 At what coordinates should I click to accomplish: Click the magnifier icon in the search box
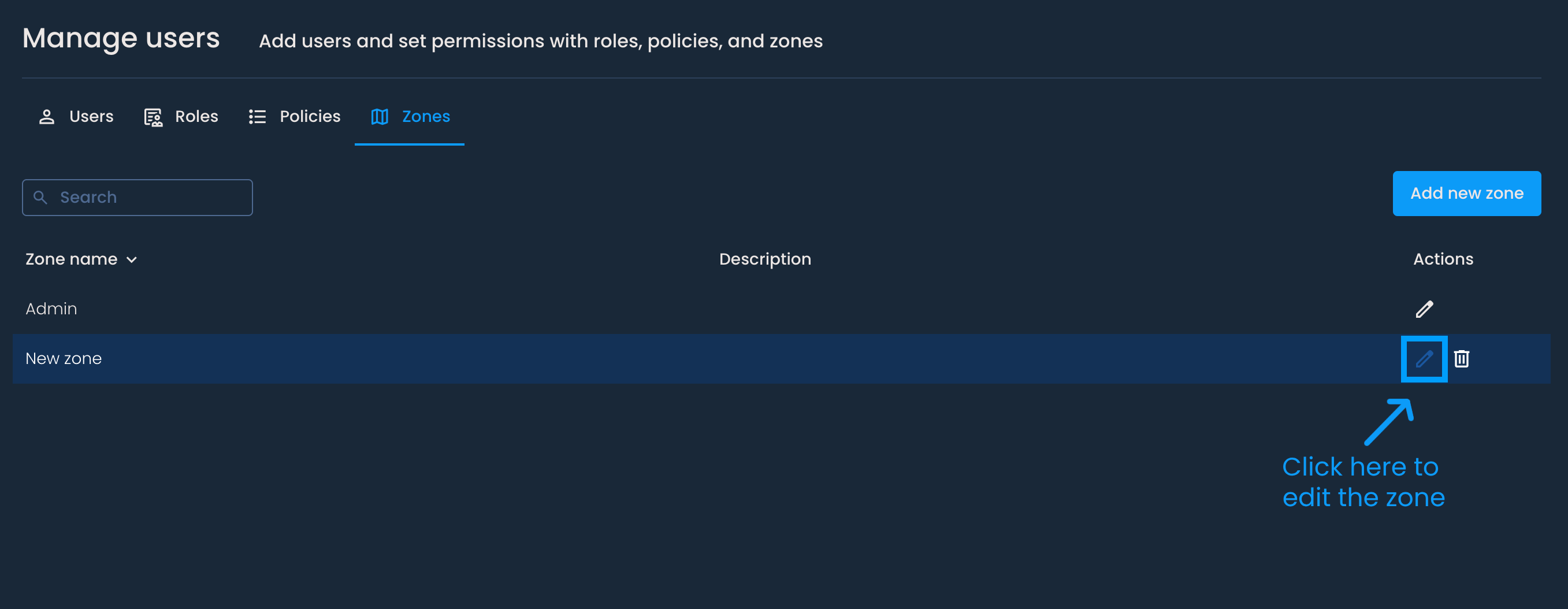point(40,197)
